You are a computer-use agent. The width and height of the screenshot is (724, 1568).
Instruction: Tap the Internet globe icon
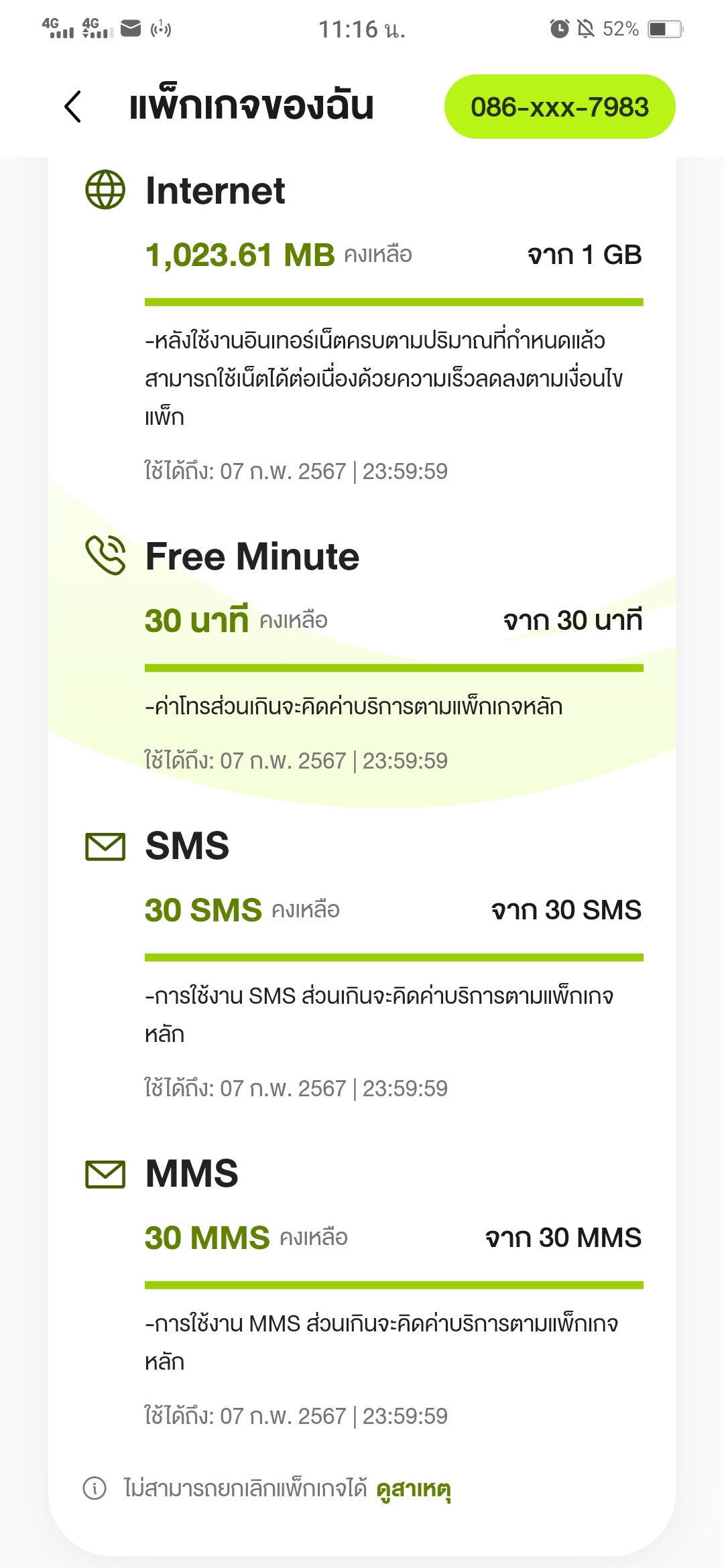(x=105, y=190)
